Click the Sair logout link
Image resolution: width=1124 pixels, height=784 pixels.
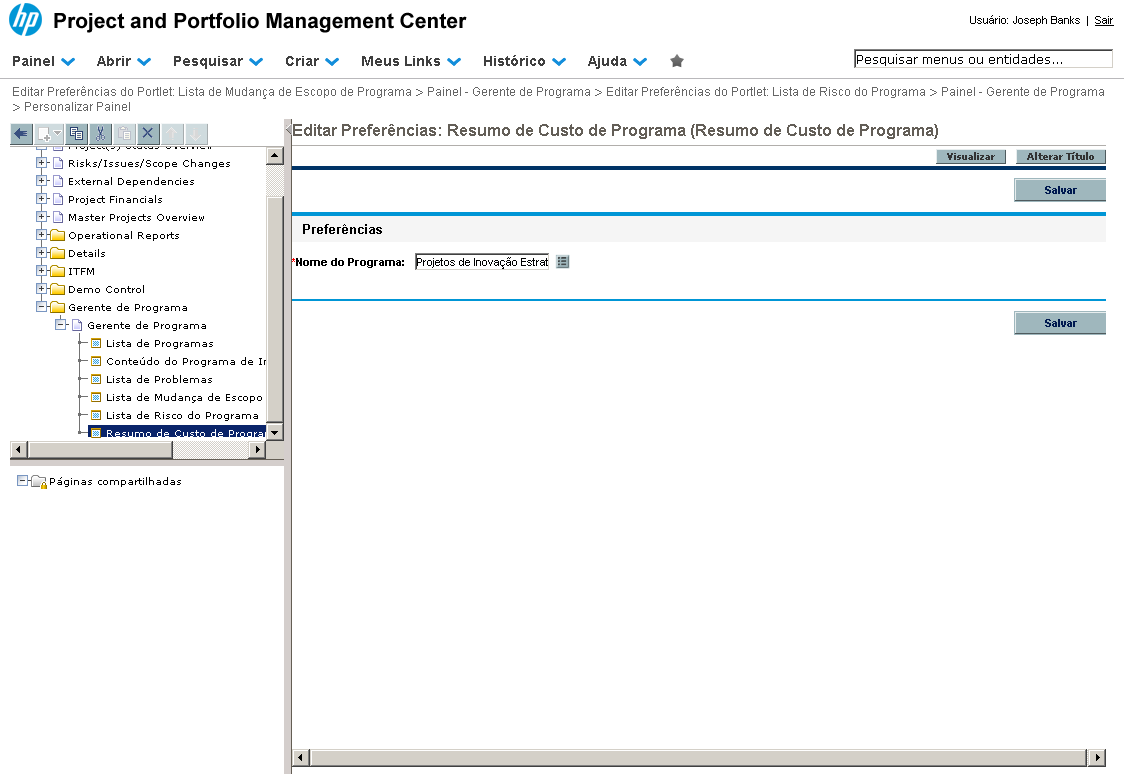1103,20
